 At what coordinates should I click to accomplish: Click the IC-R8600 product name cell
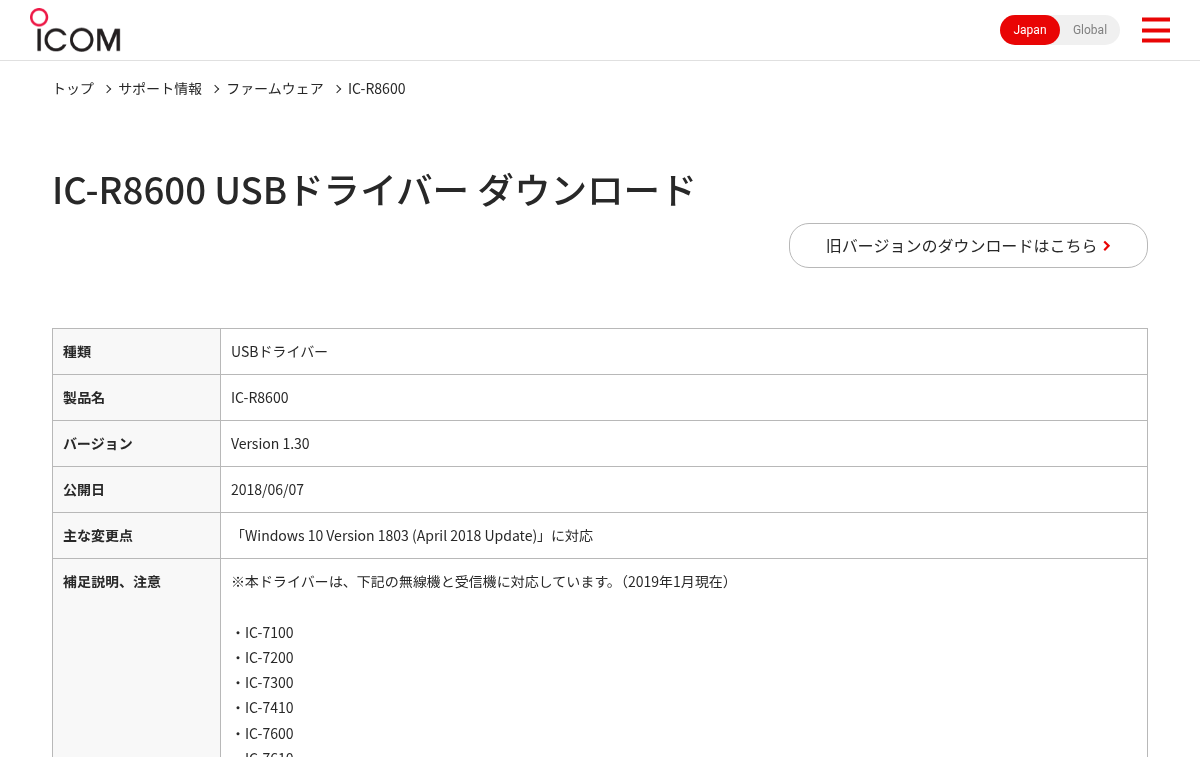click(684, 398)
